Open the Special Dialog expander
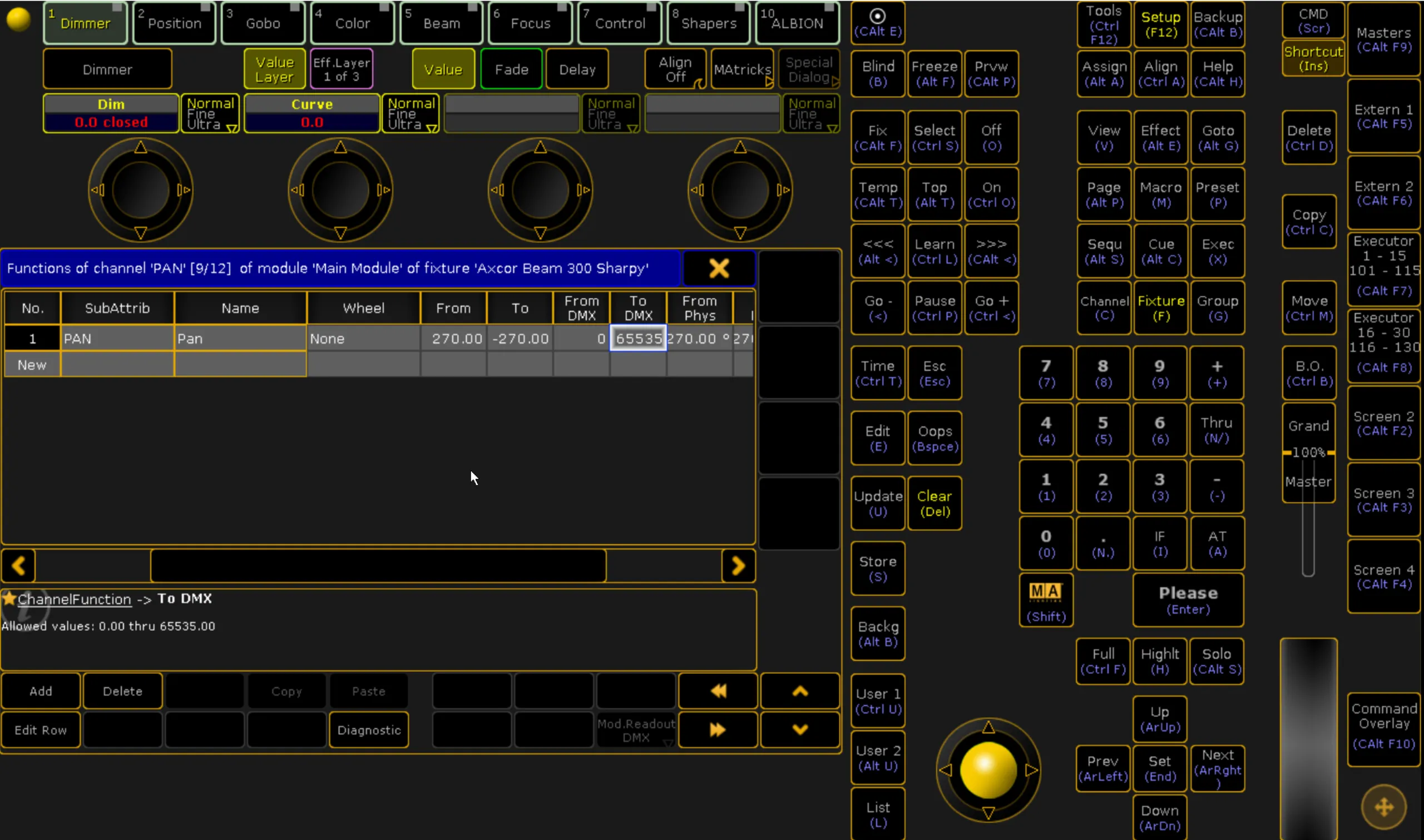 coord(809,69)
